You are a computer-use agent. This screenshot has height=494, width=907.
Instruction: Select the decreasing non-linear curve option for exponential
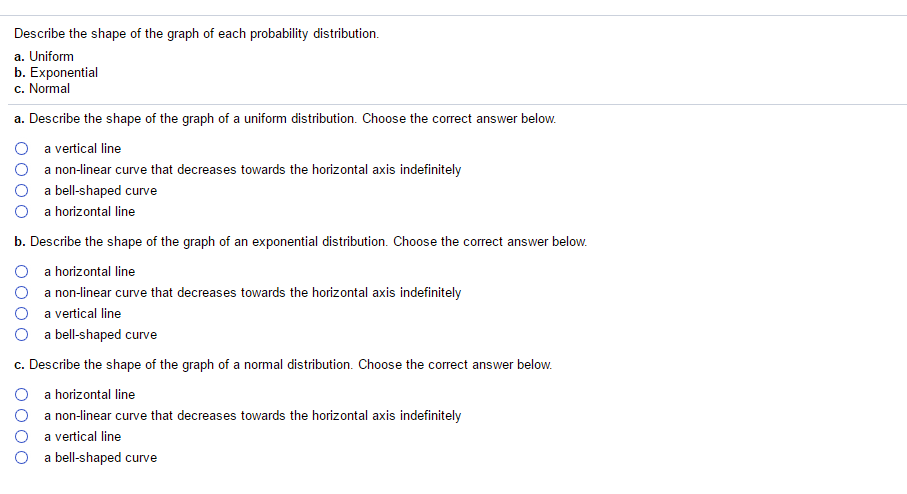21,293
